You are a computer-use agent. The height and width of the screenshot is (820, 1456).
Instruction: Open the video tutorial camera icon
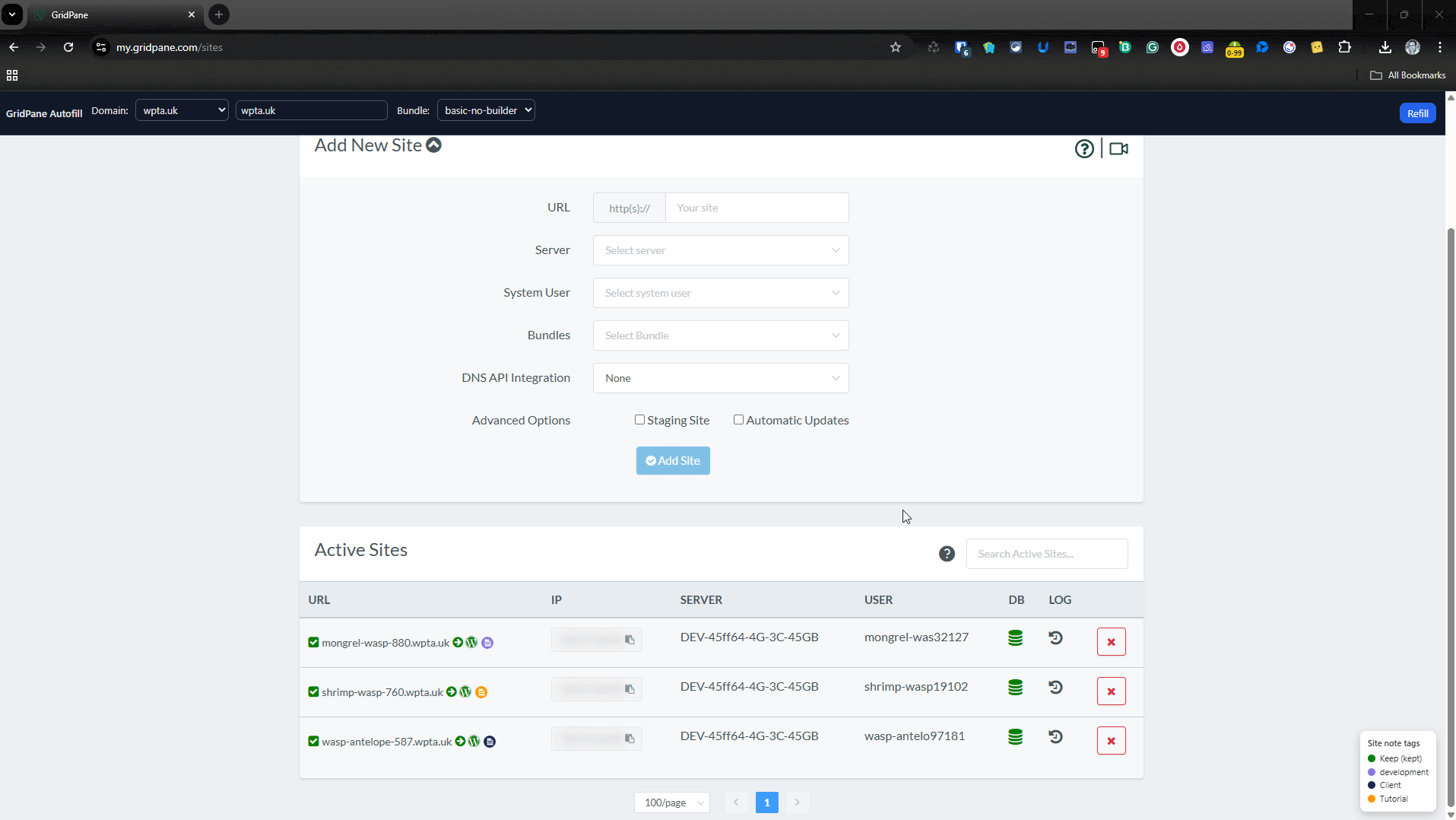coord(1118,149)
